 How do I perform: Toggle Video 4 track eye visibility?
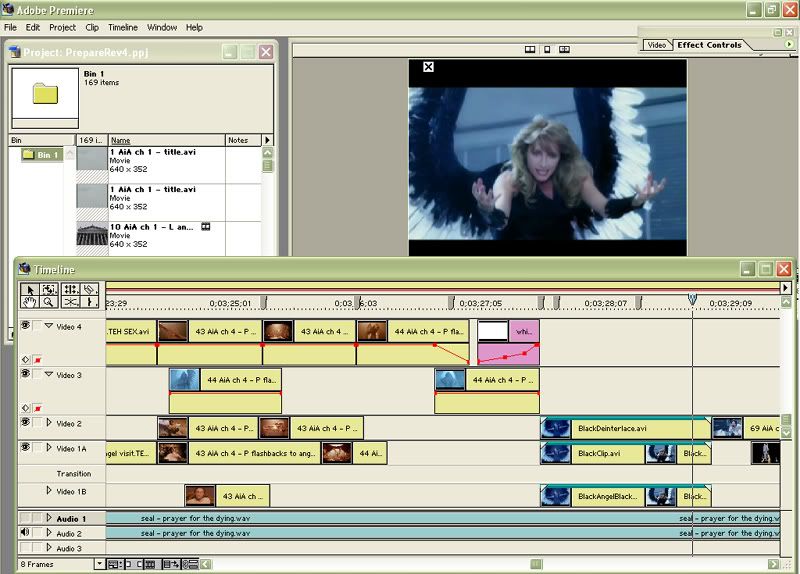(x=25, y=325)
